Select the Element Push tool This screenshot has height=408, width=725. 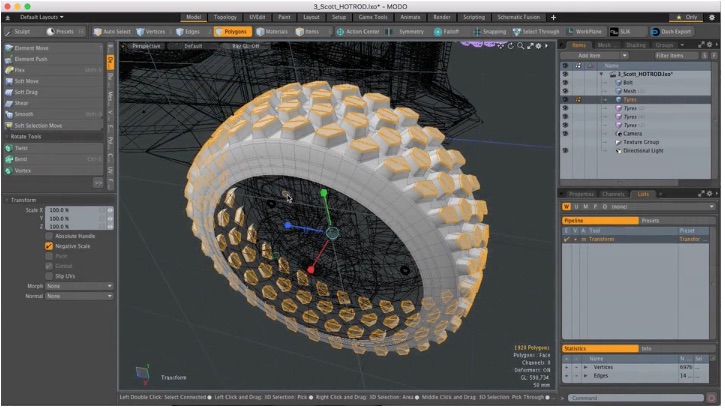coord(53,59)
